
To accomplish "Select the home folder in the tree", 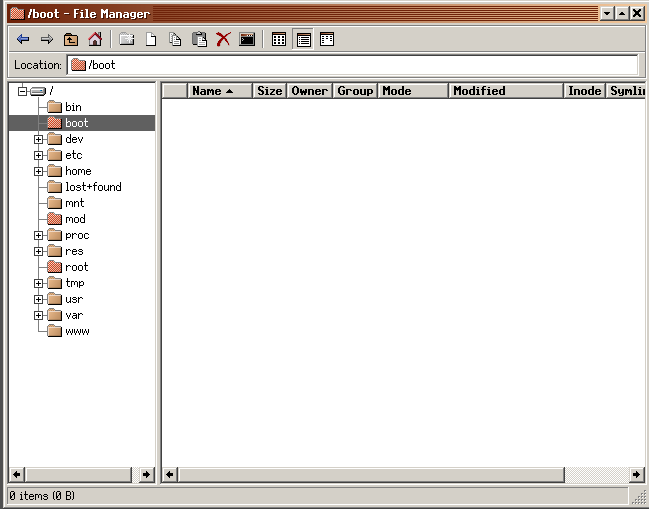I will (69, 171).
